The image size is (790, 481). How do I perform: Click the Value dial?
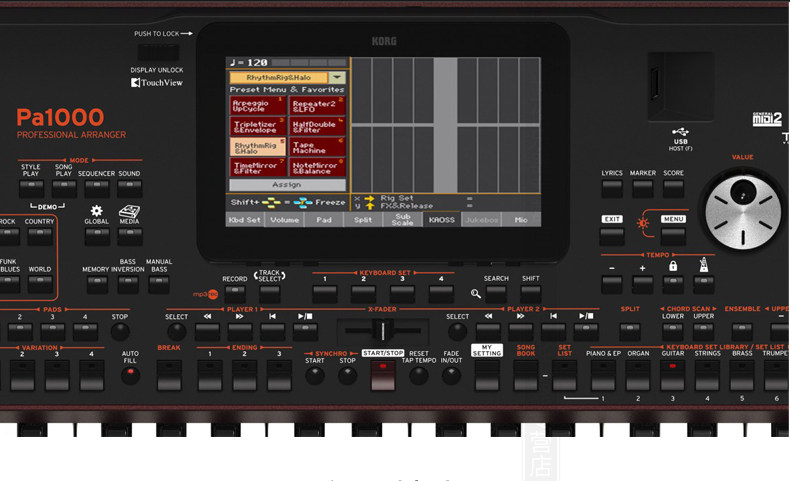(x=743, y=213)
